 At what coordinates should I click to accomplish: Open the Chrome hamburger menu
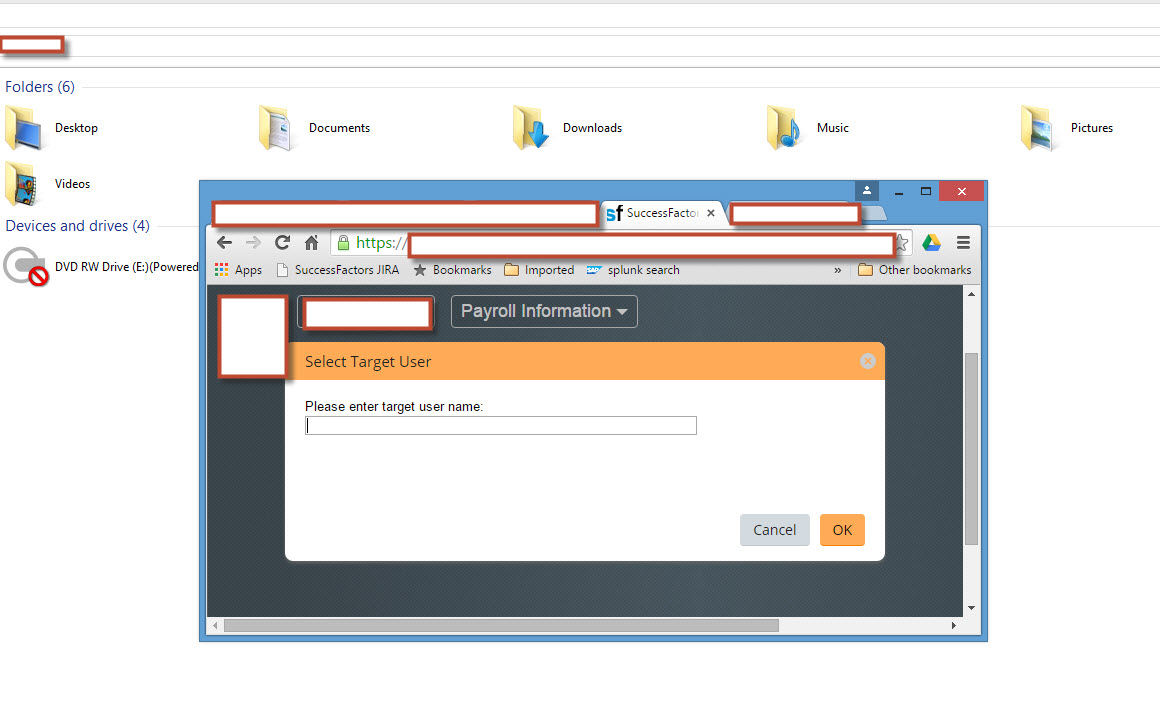point(963,243)
